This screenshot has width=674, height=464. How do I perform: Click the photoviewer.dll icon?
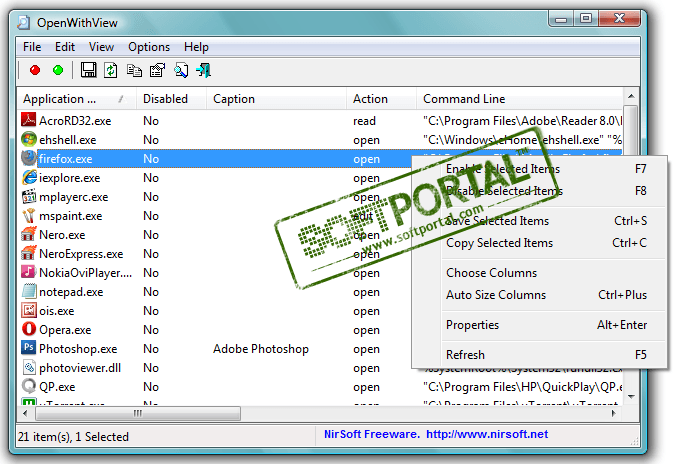click(x=28, y=367)
